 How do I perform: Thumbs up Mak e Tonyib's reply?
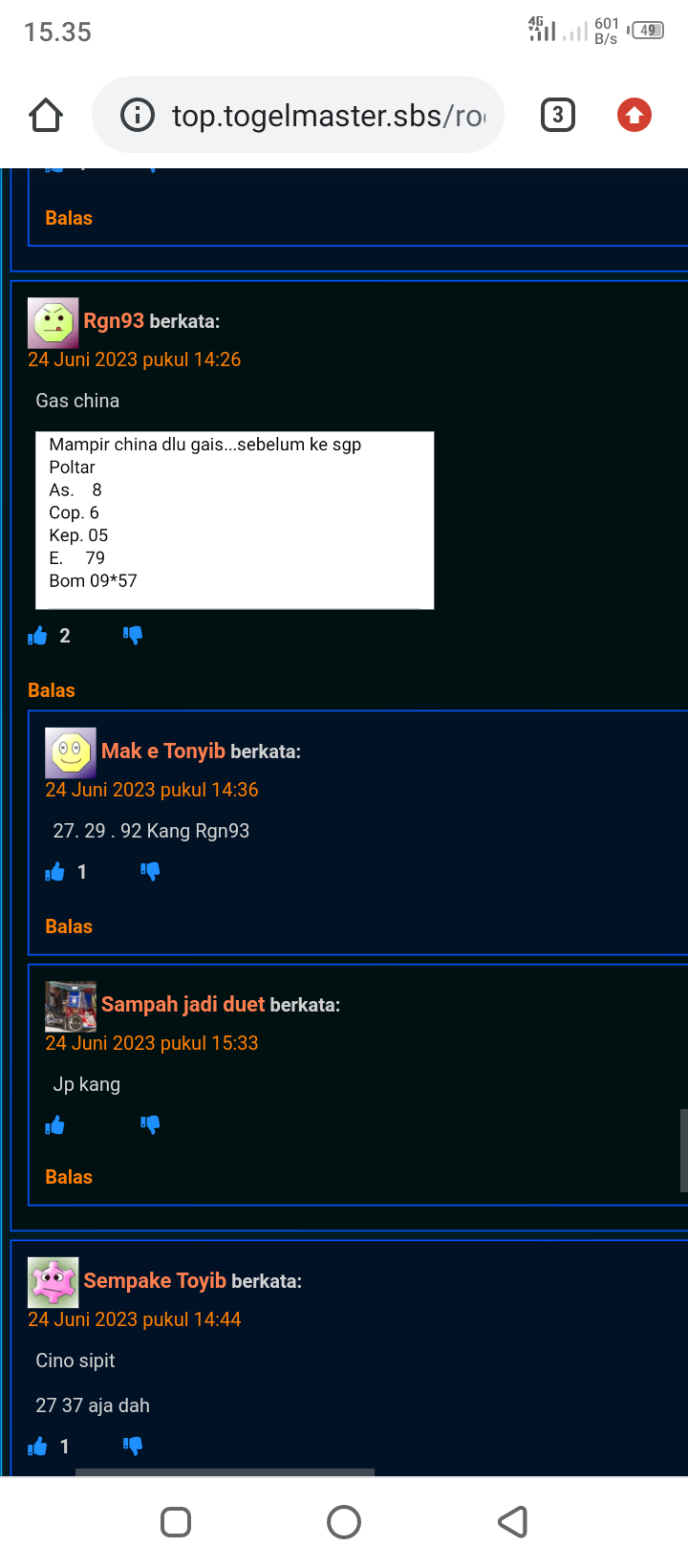[54, 872]
